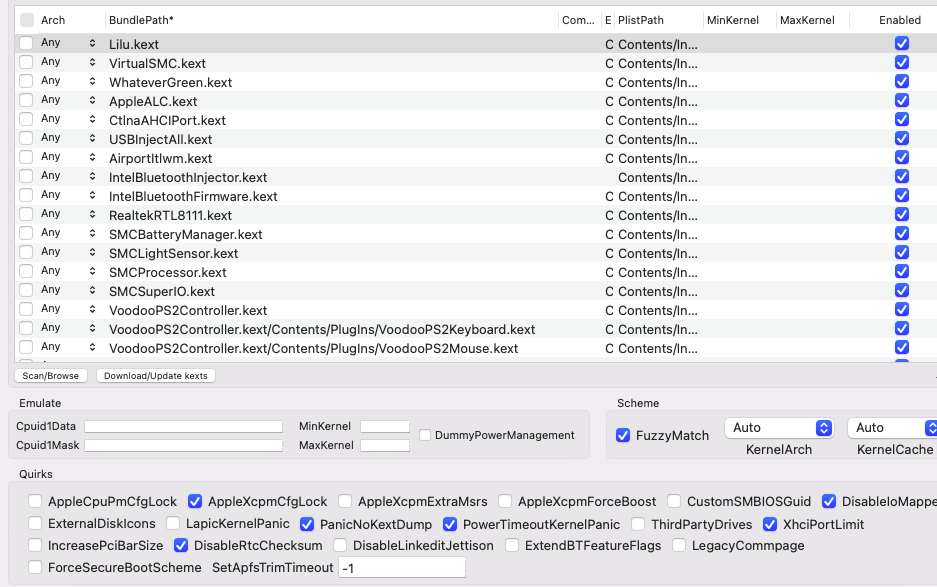Uncheck the XhciPortLimit quirk
The height and width of the screenshot is (587, 937).
tap(770, 524)
